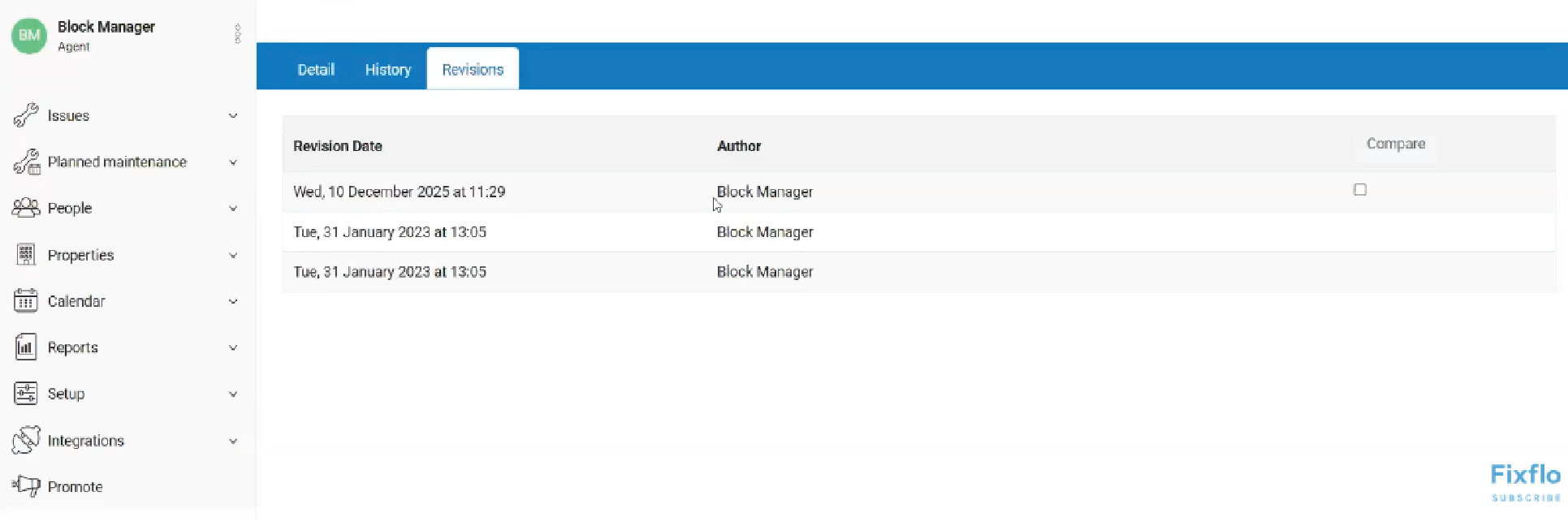The image size is (1568, 522).
Task: Switch to the Detail tab
Action: 316,70
